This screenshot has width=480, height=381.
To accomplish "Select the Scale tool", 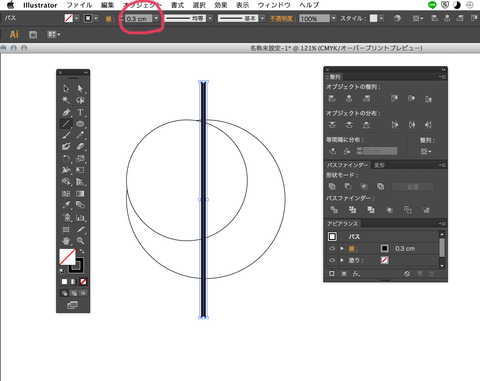I will 80,158.
